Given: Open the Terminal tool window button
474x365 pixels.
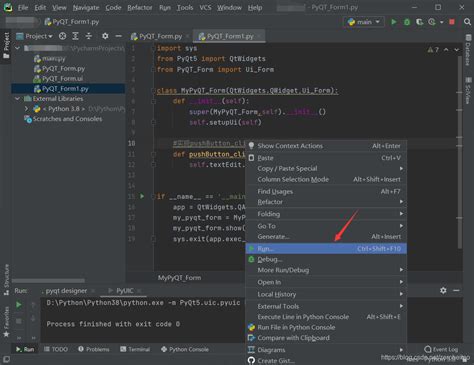Looking at the screenshot, I should (135, 349).
